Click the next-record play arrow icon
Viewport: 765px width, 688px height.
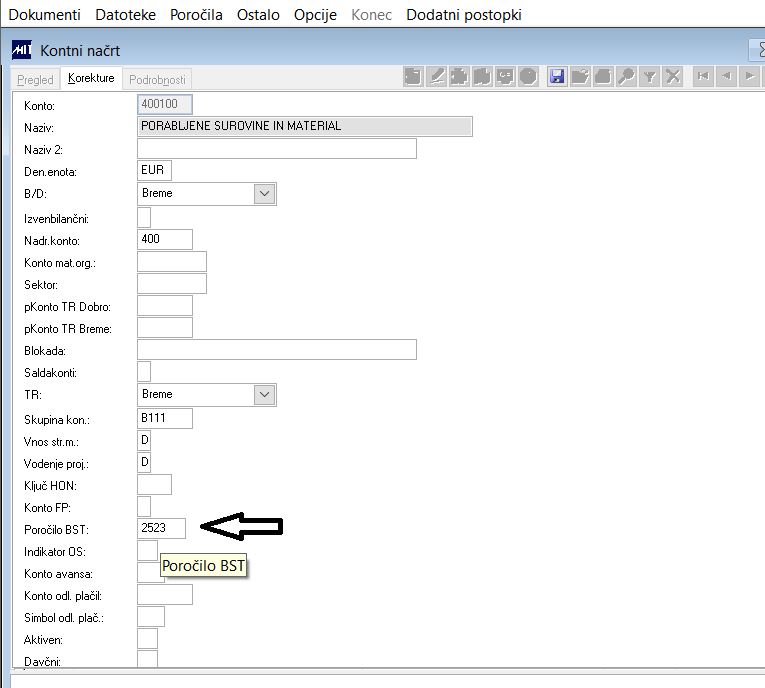coord(750,77)
